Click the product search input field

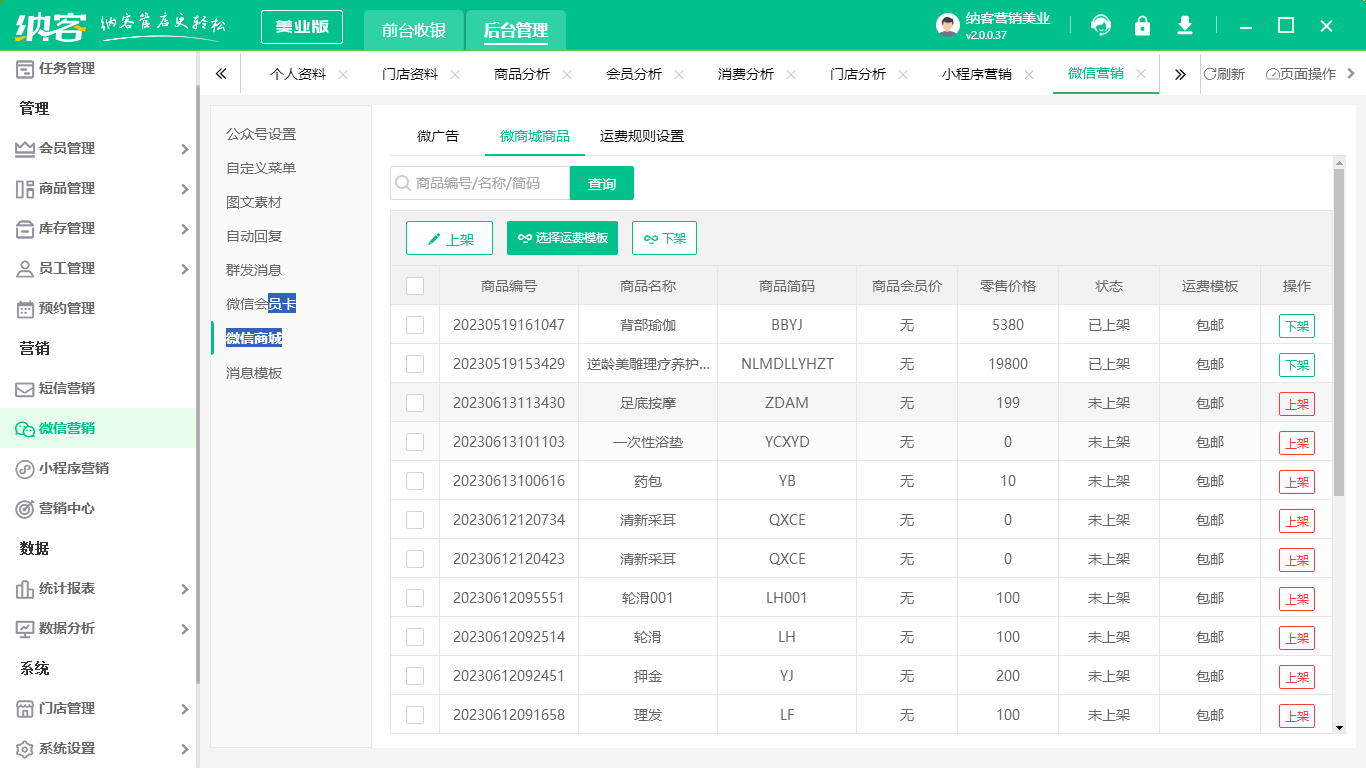[482, 183]
